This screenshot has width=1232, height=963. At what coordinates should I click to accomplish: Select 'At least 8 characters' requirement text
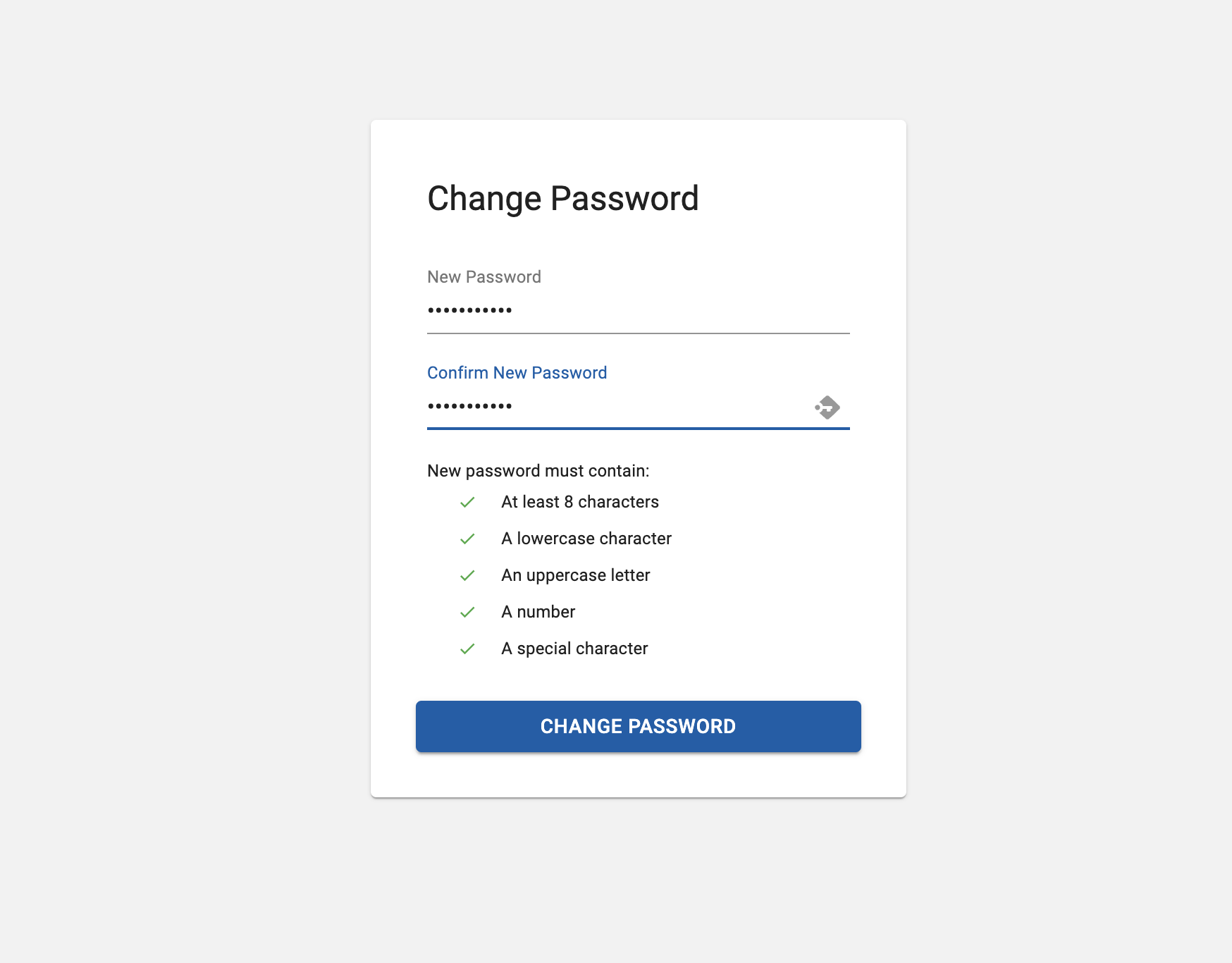[580, 502]
